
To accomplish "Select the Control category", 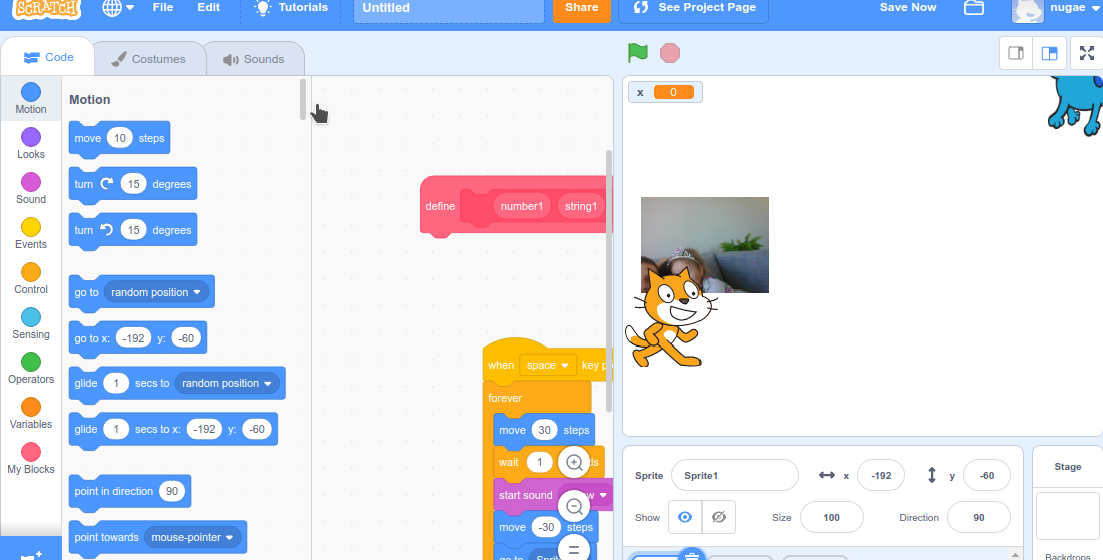I will coord(31,279).
